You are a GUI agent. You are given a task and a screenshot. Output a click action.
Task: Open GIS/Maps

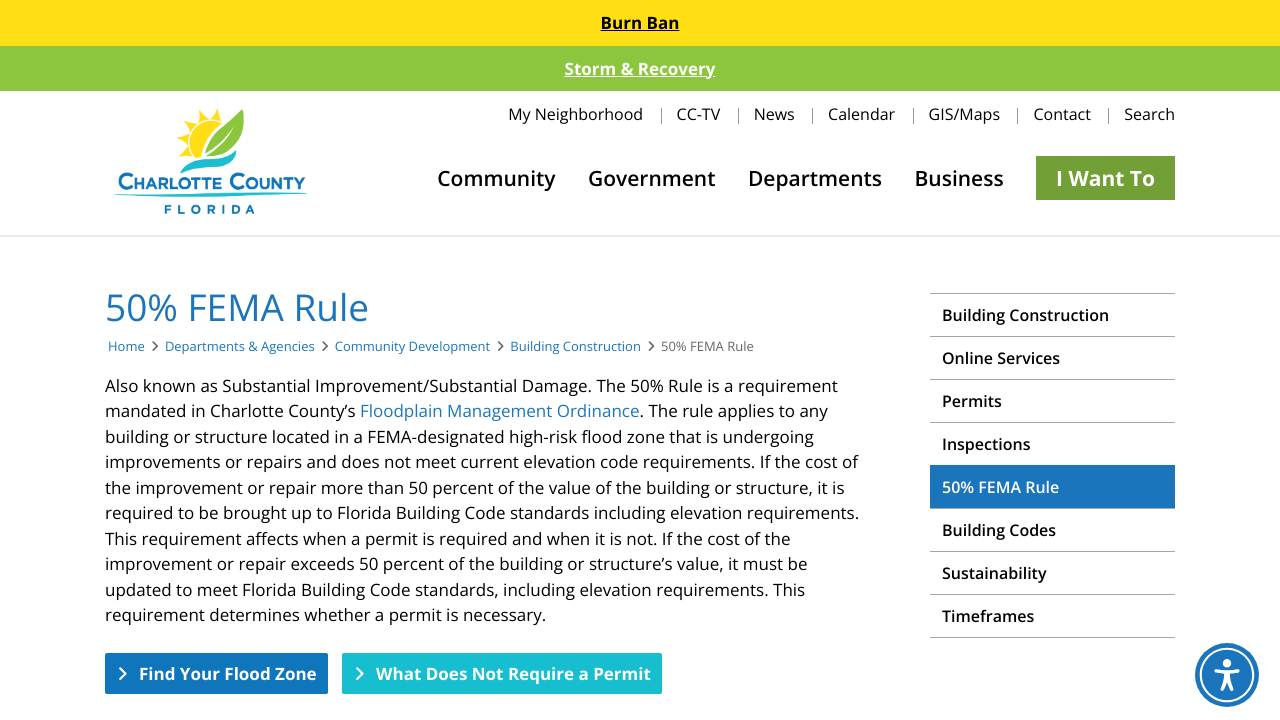point(963,114)
